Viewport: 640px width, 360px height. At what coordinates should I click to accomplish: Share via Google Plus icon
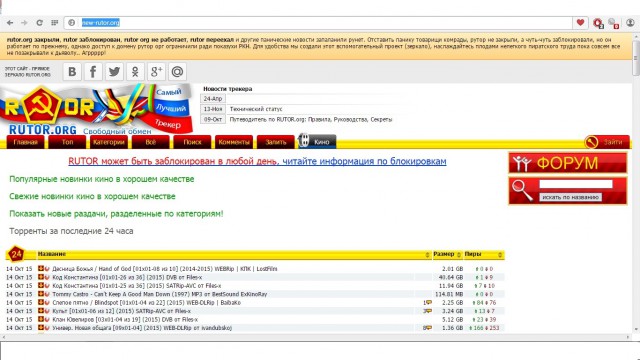(156, 72)
